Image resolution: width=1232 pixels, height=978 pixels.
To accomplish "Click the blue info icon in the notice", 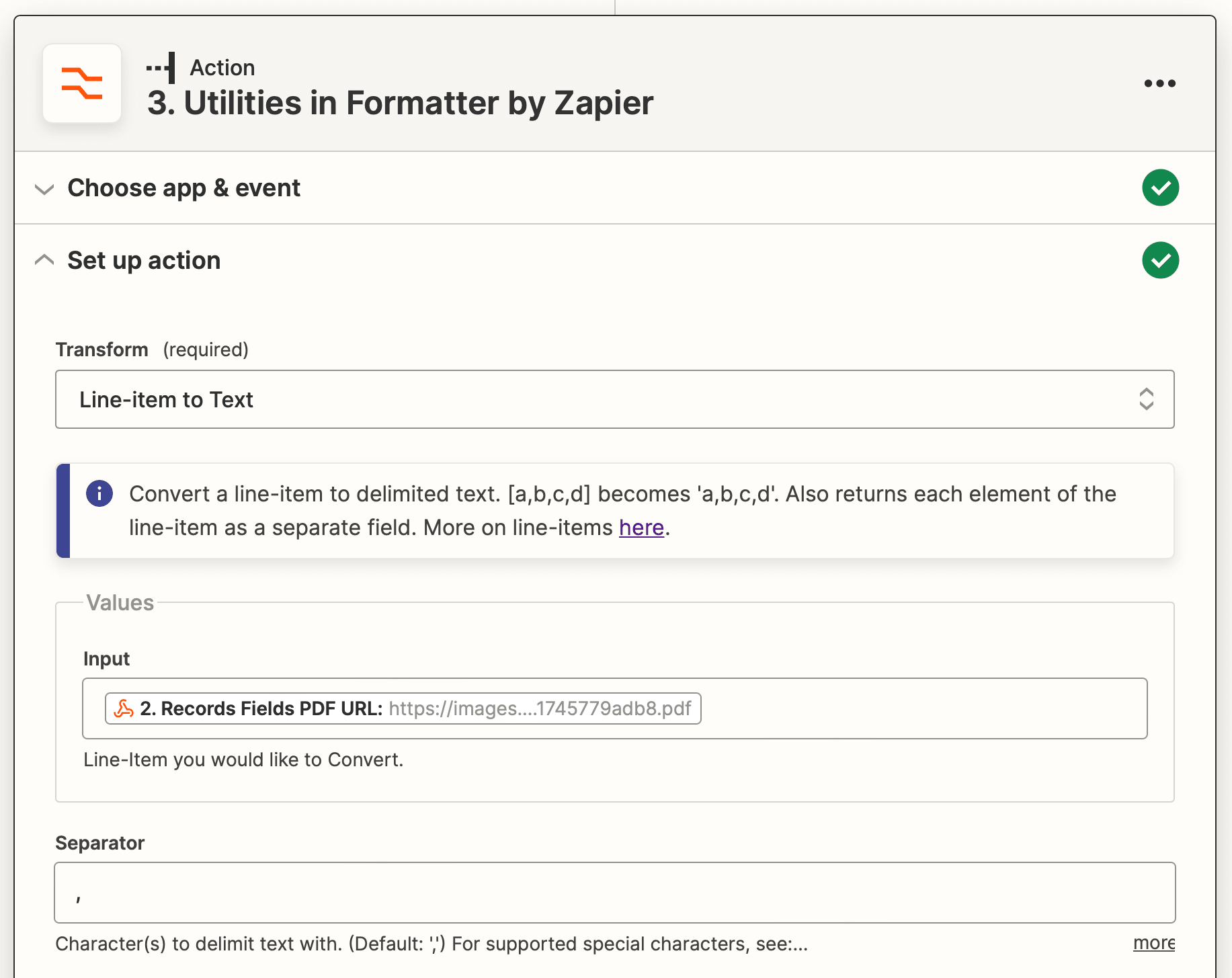I will click(x=99, y=494).
